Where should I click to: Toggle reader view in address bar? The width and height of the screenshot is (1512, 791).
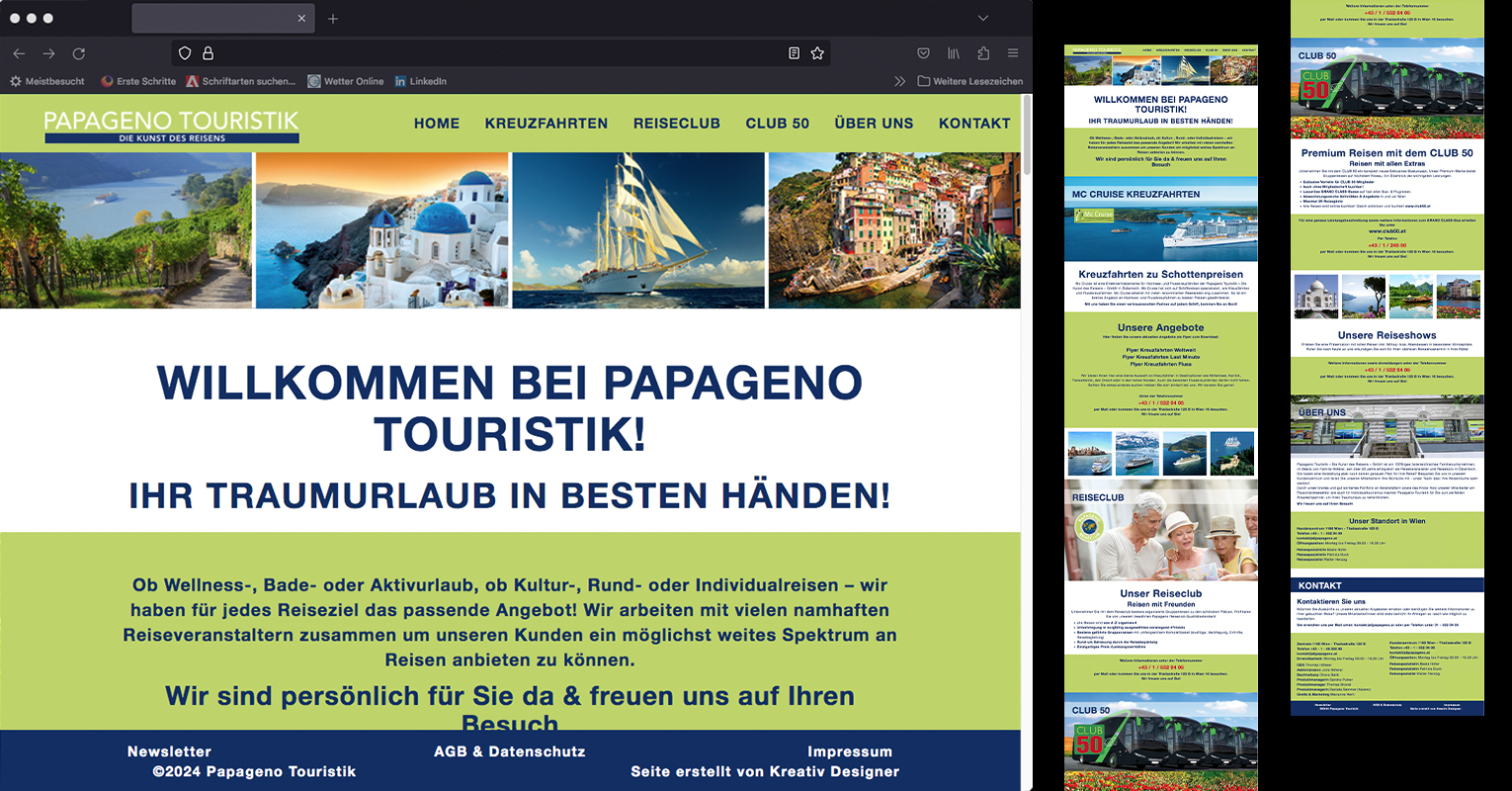point(794,53)
